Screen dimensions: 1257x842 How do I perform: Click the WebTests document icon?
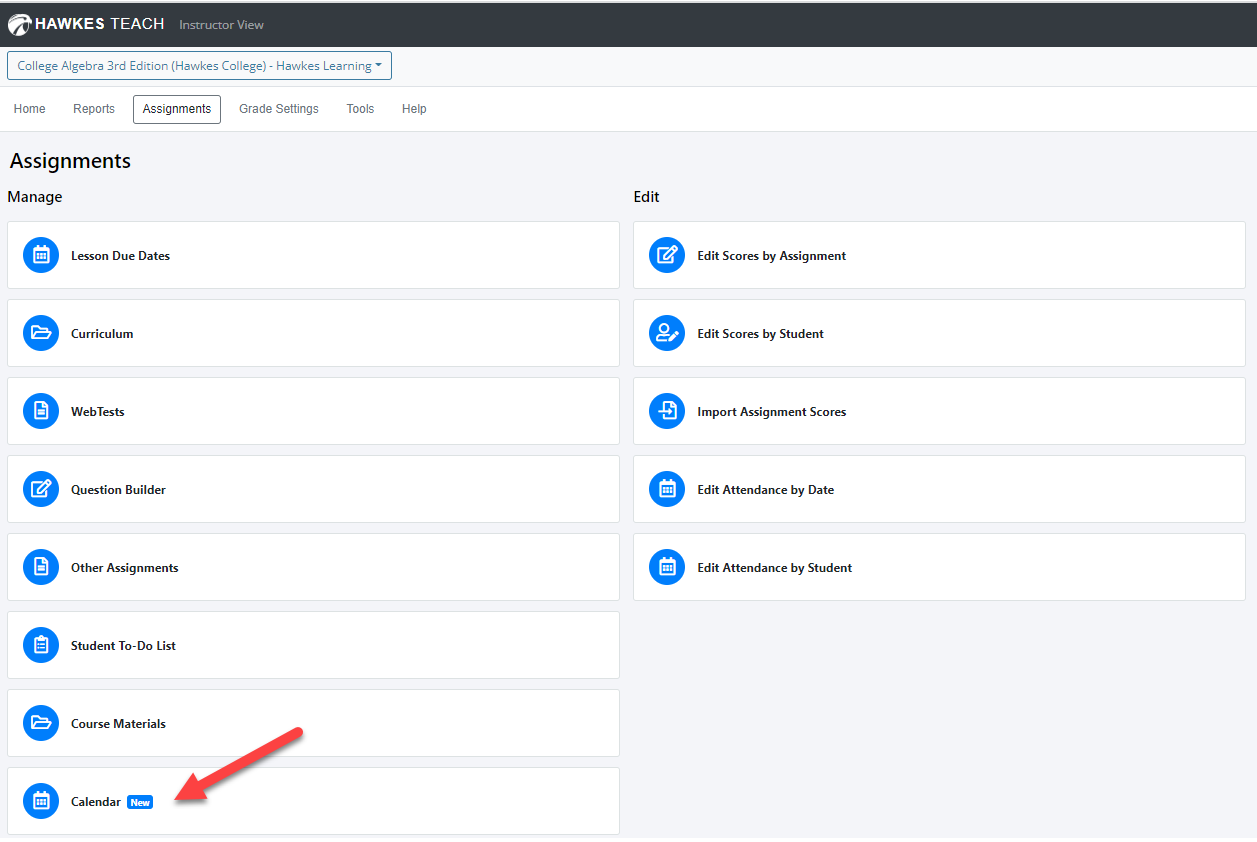(41, 412)
